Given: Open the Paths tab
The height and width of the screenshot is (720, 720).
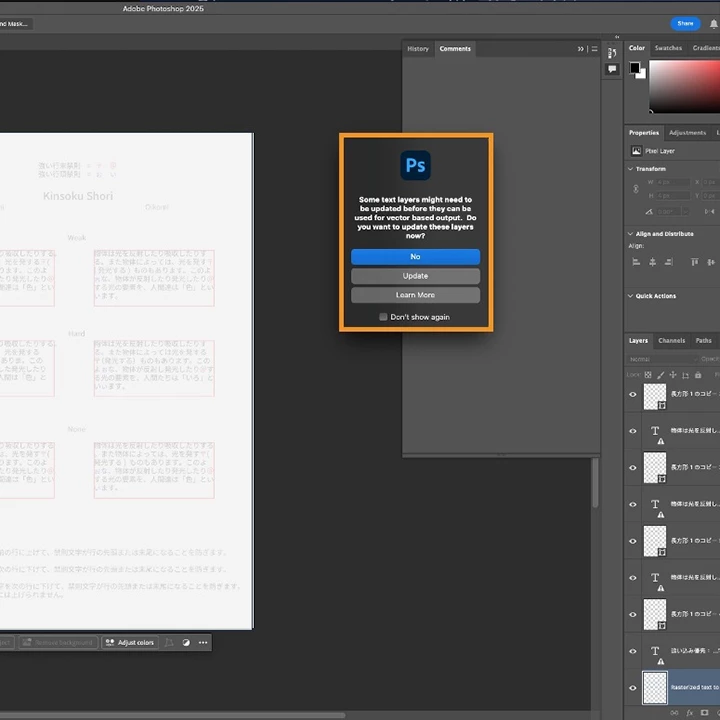Looking at the screenshot, I should click(x=703, y=340).
